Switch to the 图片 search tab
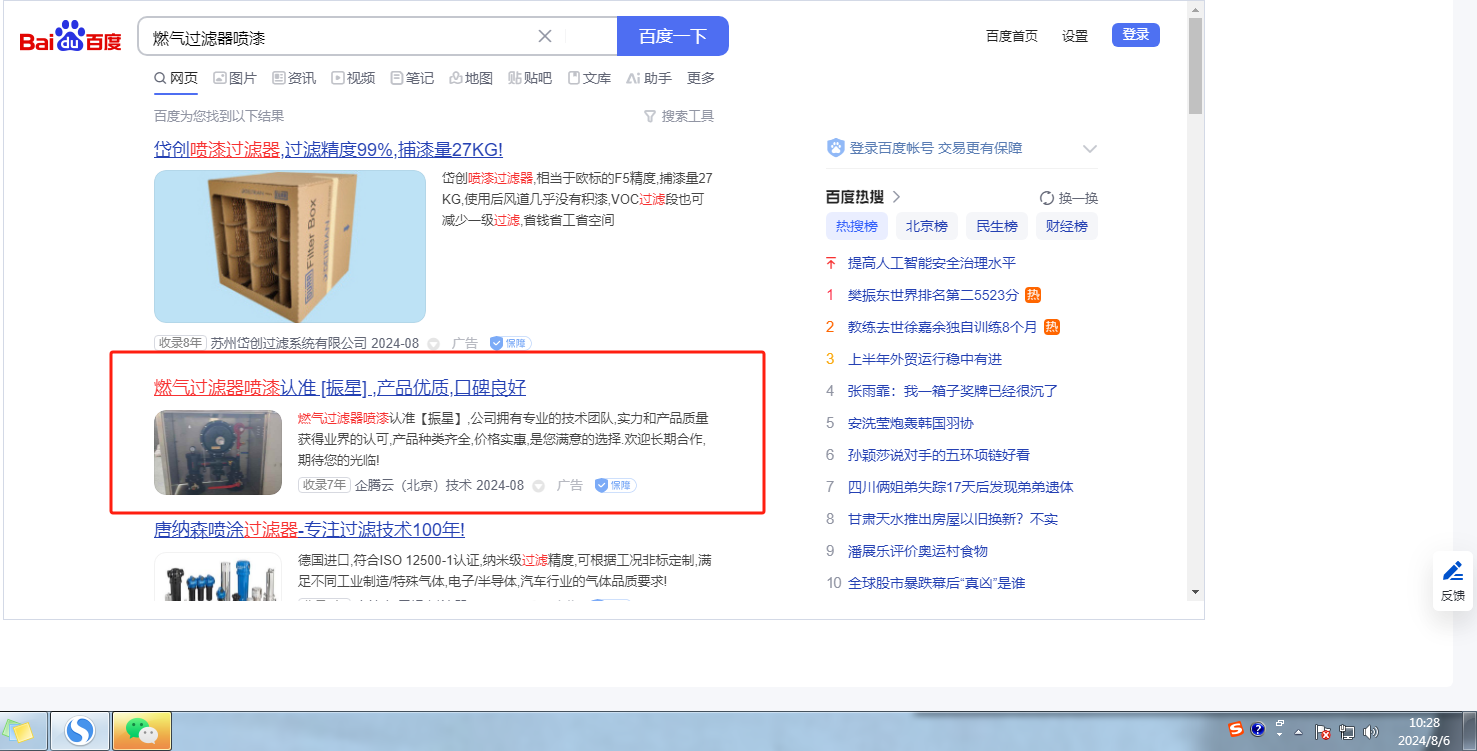The image size is (1477, 751). (x=234, y=78)
